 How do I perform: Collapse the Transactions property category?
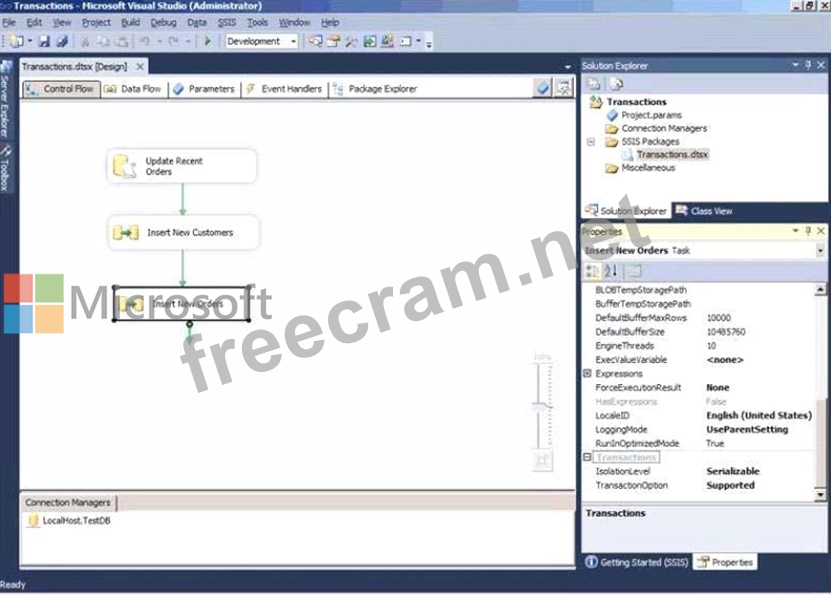point(587,457)
